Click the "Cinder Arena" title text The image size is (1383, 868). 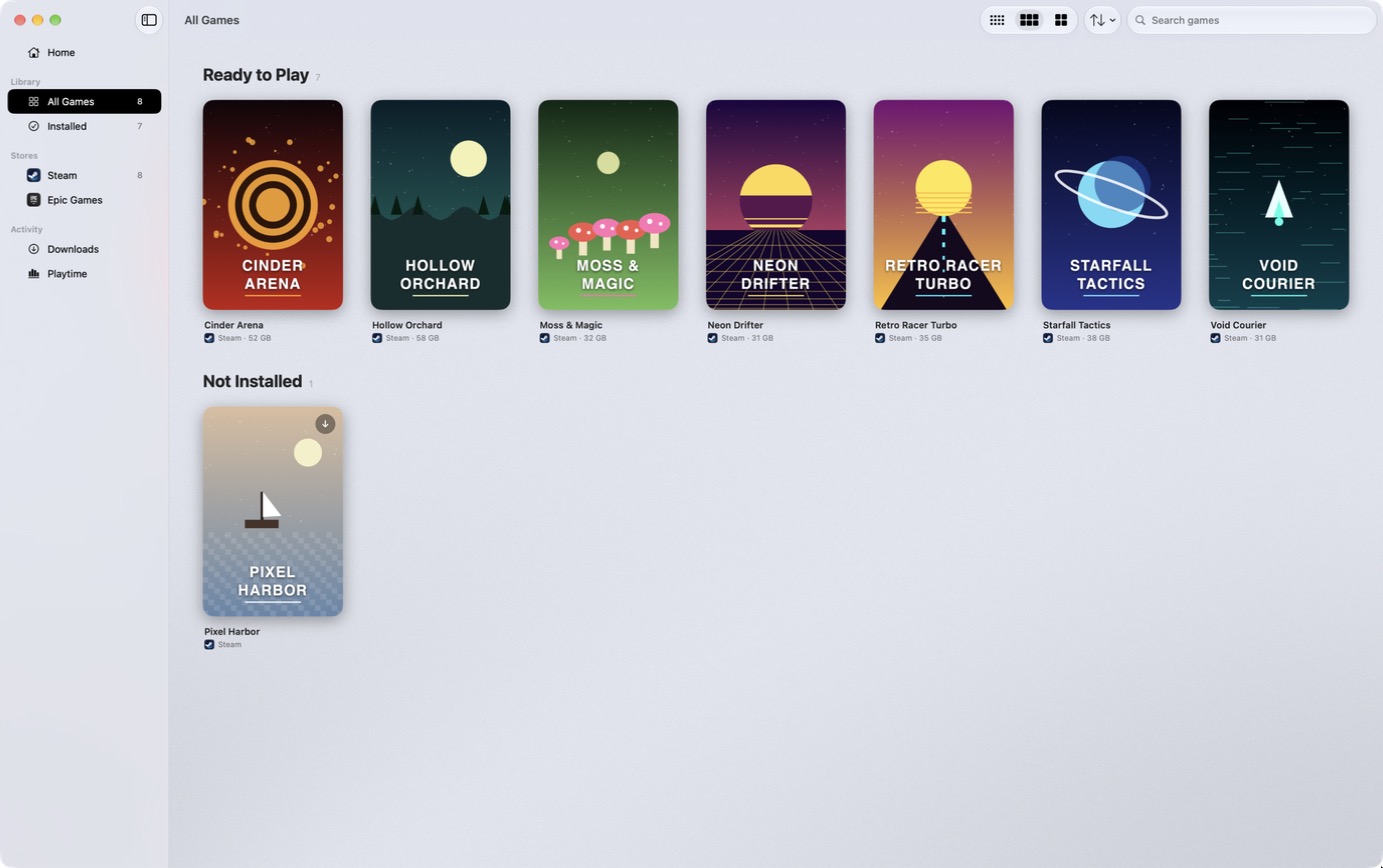click(x=234, y=325)
